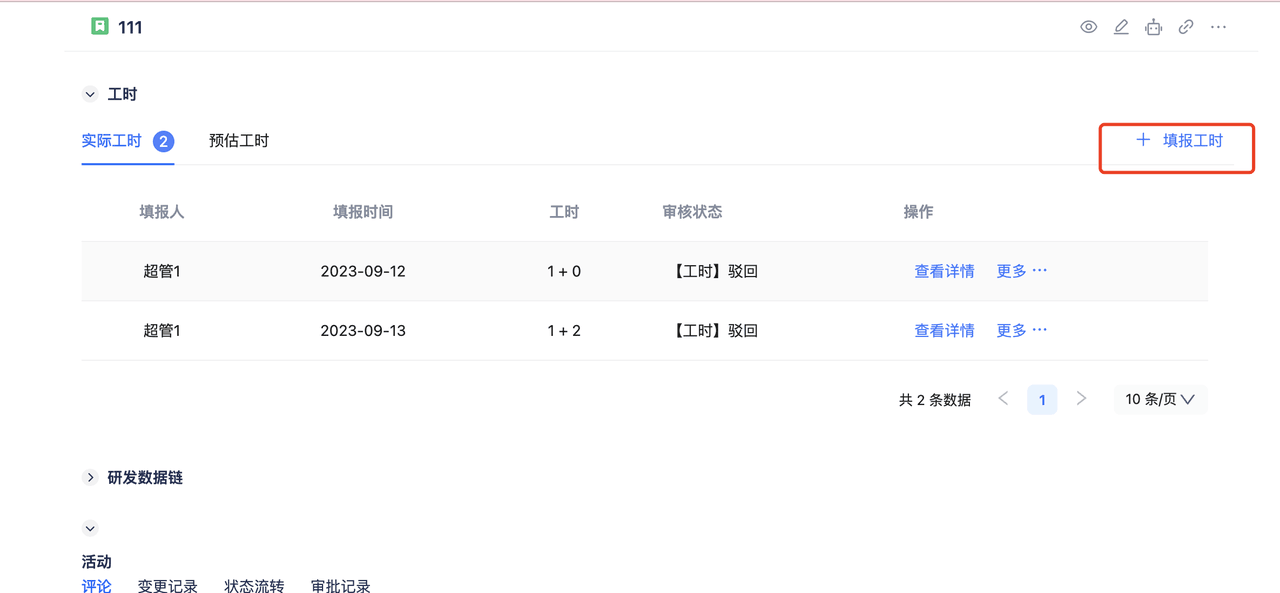View 查看详情 for the 2023-09-13 entry
This screenshot has width=1280, height=593.
pos(944,331)
